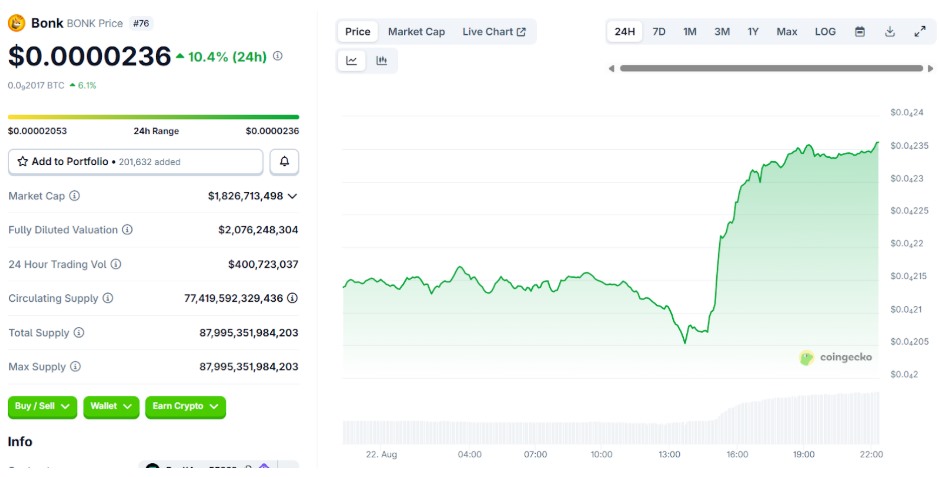The height and width of the screenshot is (477, 940).
Task: Open the Earn Crypto dropdown
Action: tap(185, 406)
